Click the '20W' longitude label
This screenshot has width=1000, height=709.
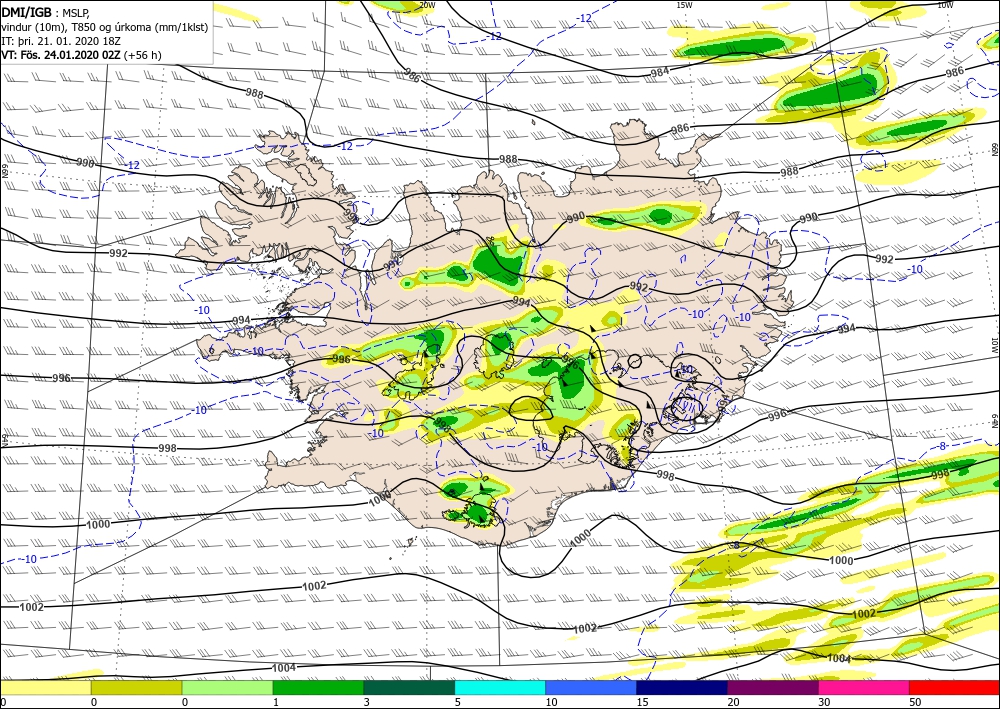pos(427,5)
